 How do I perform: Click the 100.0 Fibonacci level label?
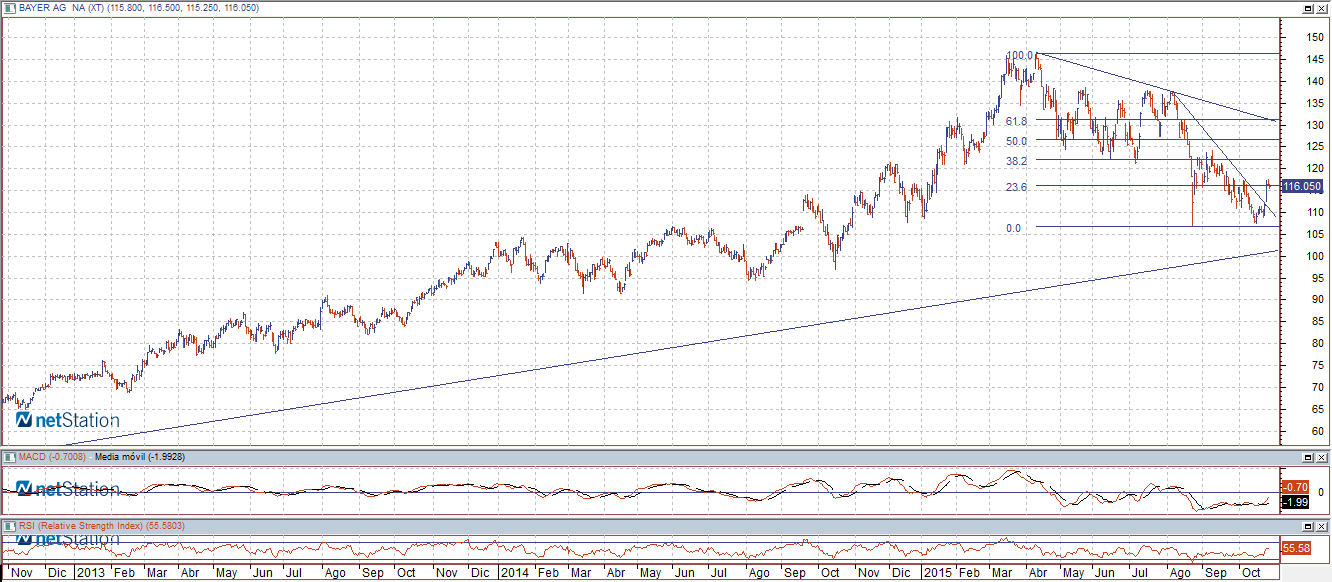click(1019, 56)
